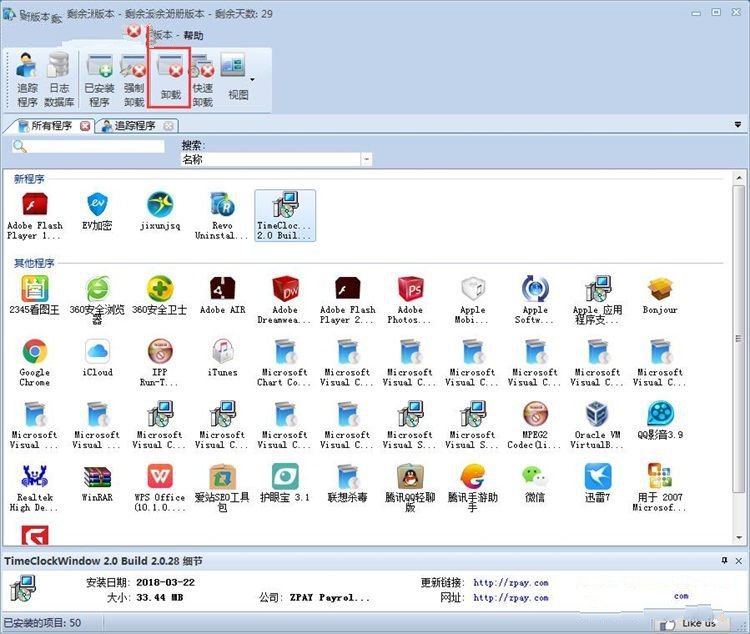This screenshot has height=634, width=750.
Task: Open the tab list dropdown arrow
Action: pos(738,125)
